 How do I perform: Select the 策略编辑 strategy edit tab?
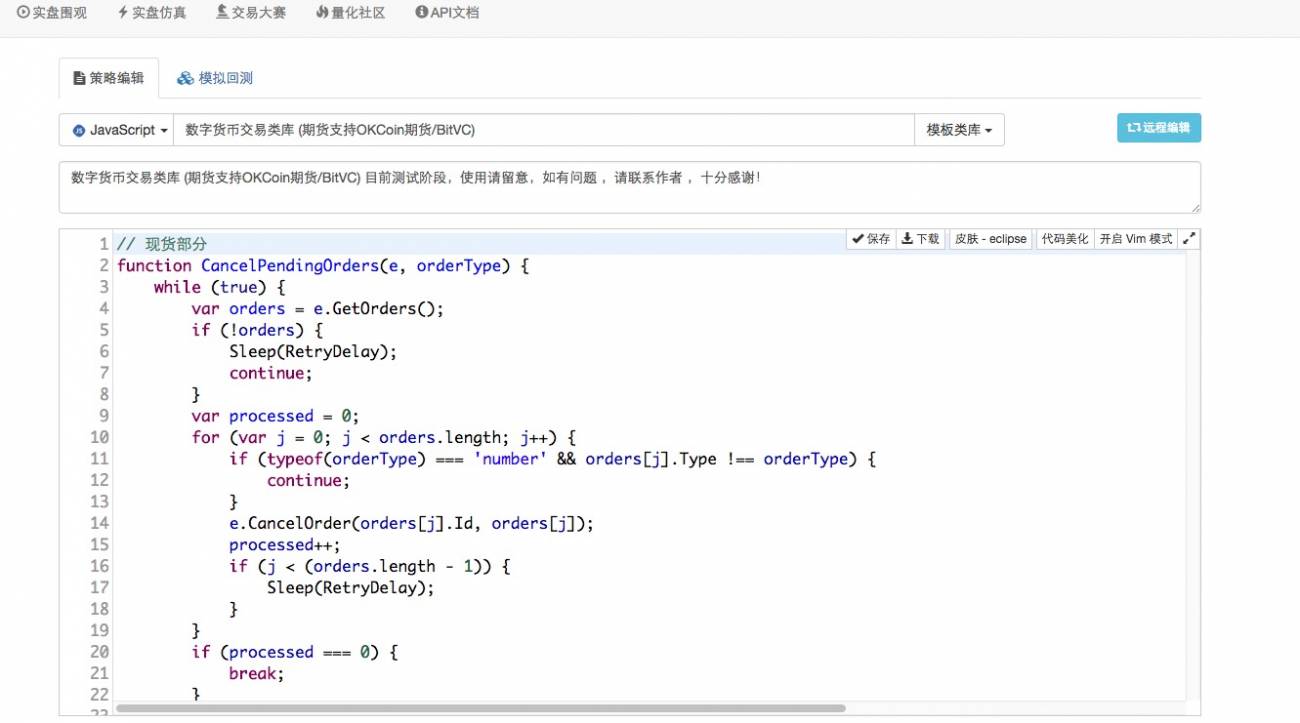click(x=108, y=78)
